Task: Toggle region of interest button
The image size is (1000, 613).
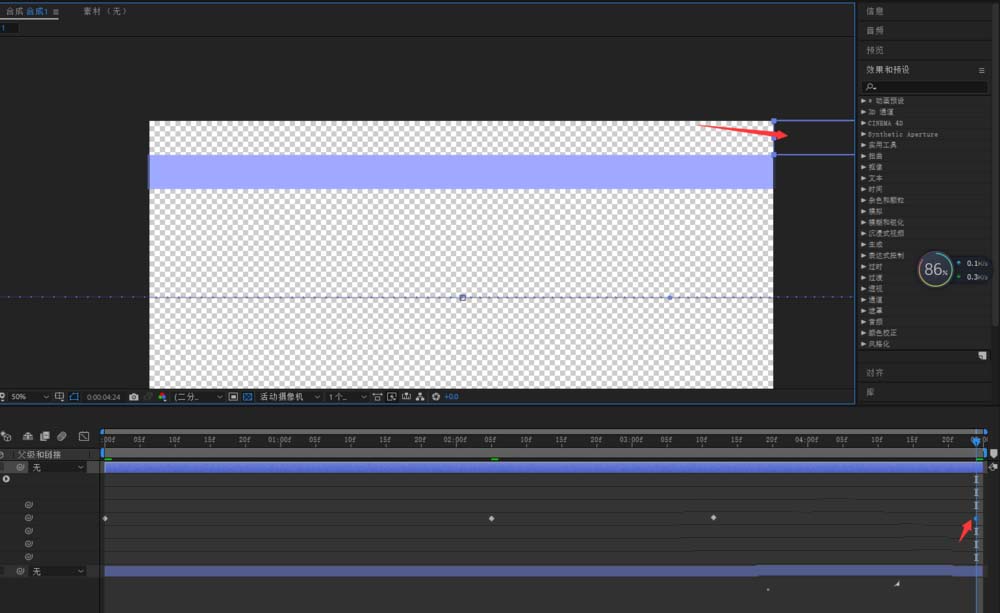Action: coord(233,397)
